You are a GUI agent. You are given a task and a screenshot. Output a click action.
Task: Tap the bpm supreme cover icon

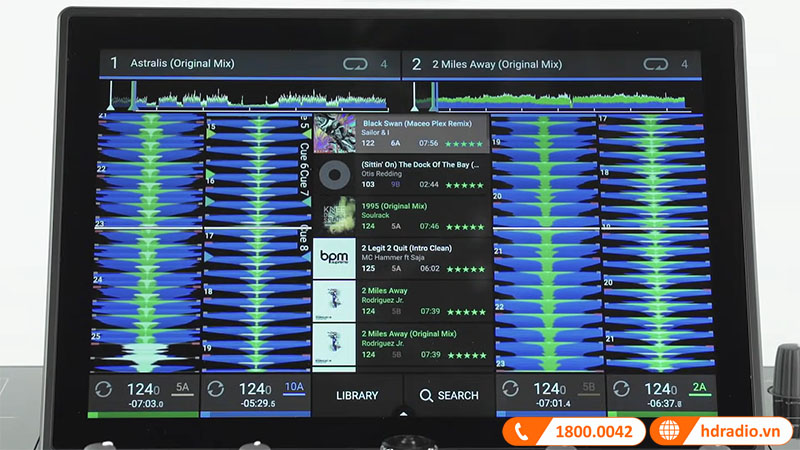333,258
